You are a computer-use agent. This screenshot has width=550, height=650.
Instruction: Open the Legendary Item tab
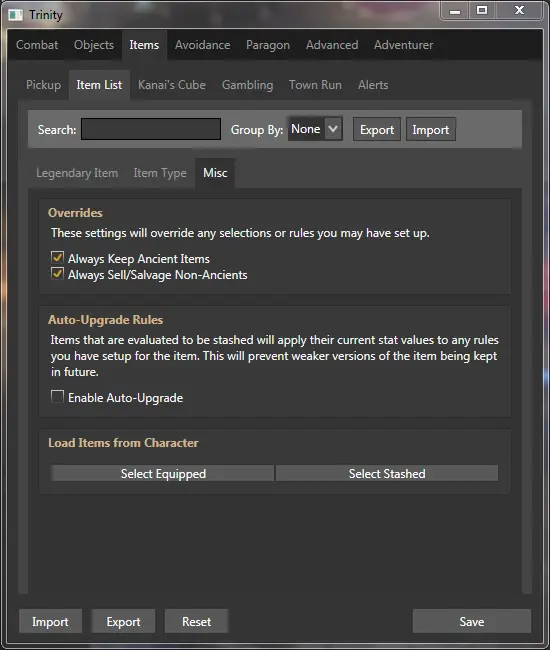(x=77, y=173)
